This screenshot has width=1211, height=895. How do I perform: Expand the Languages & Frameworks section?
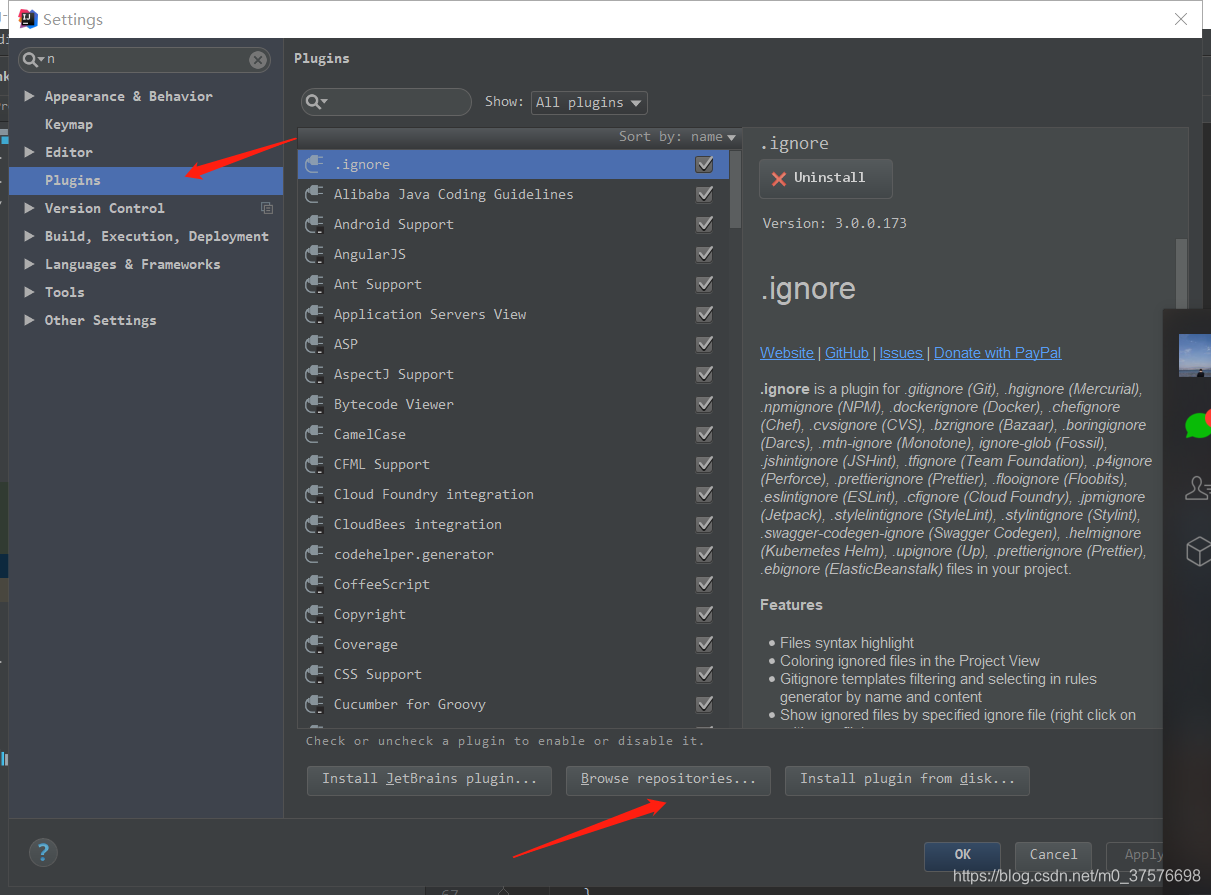click(29, 264)
